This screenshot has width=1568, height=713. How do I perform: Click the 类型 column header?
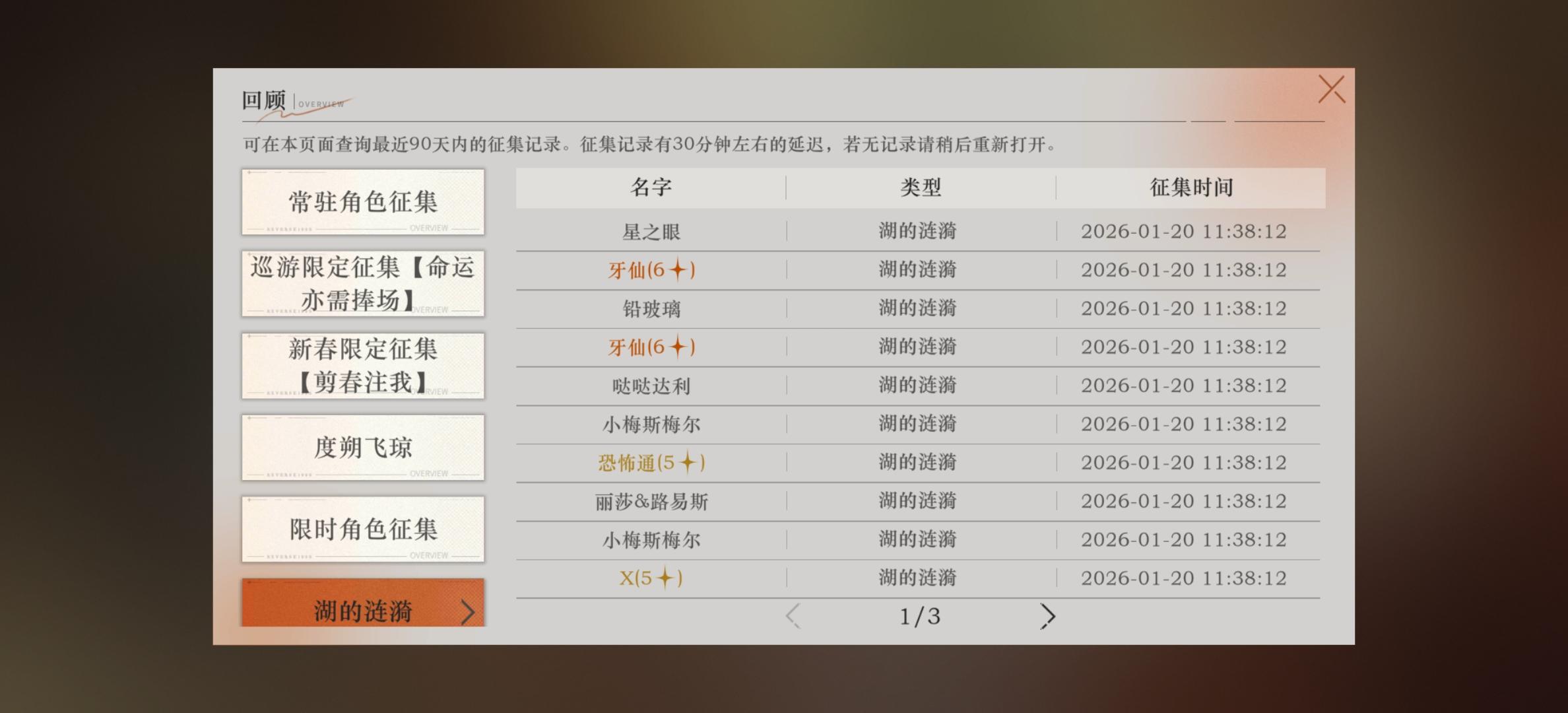click(x=921, y=187)
